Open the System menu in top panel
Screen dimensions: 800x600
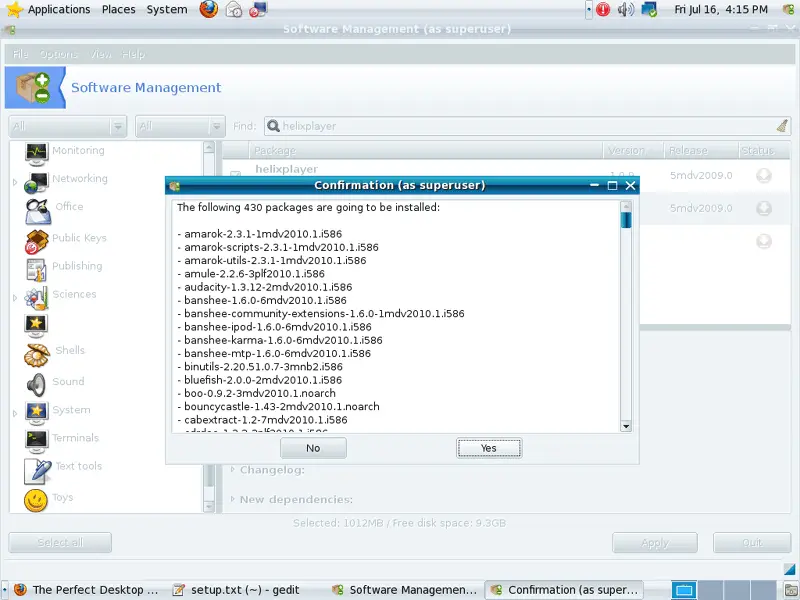[x=167, y=9]
